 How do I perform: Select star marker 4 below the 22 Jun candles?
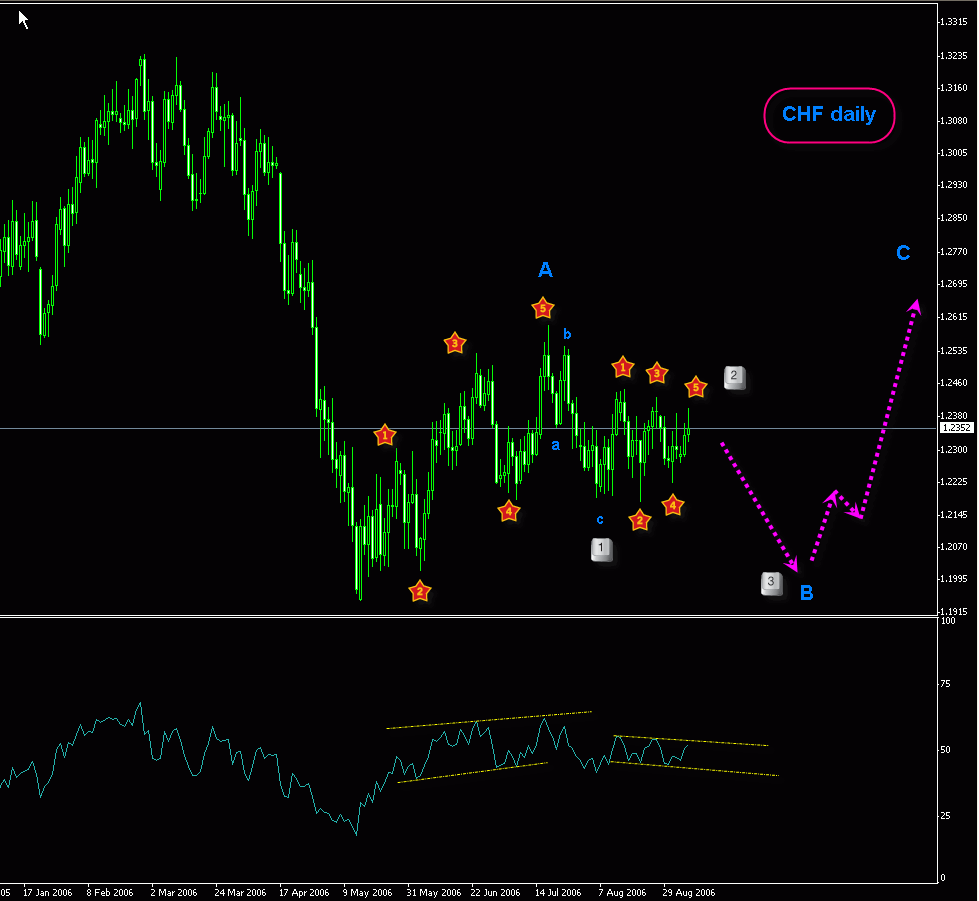tap(509, 511)
